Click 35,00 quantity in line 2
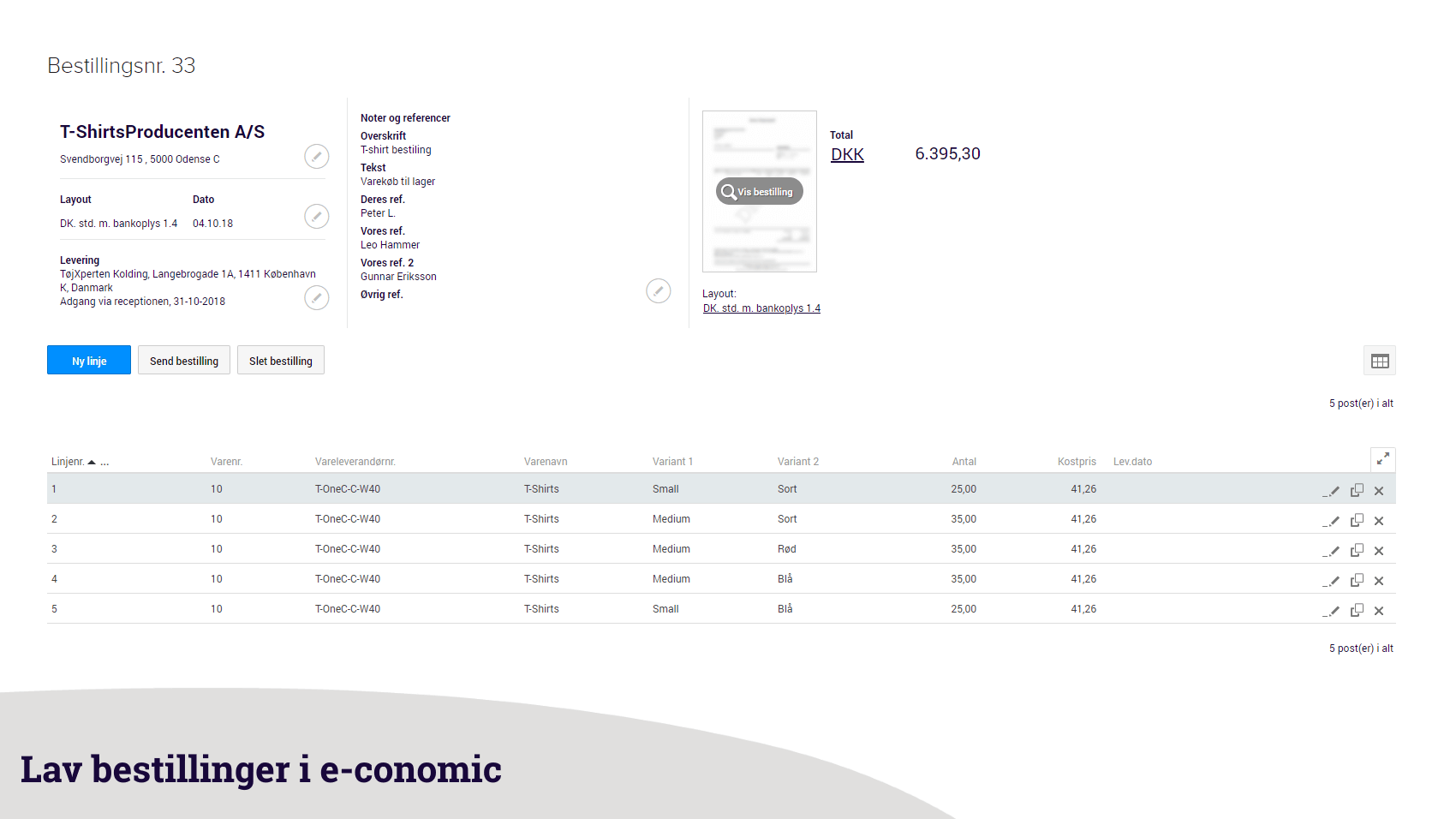 point(964,519)
